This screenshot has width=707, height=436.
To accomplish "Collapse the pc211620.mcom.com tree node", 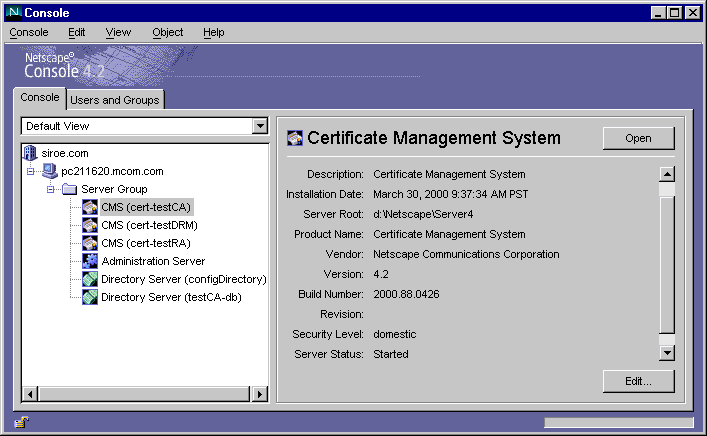I will [30, 171].
